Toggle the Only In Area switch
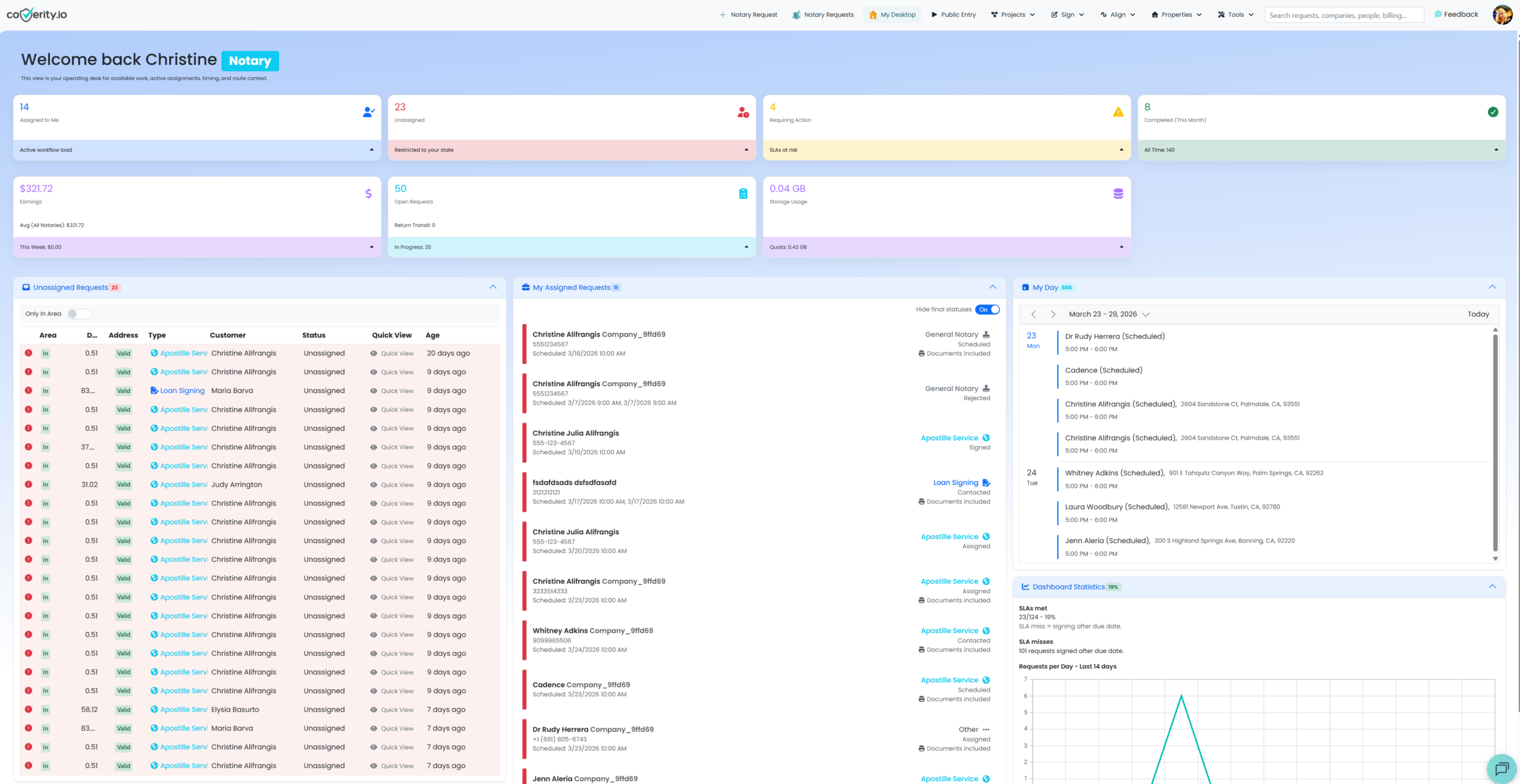The image size is (1520, 784). click(79, 313)
